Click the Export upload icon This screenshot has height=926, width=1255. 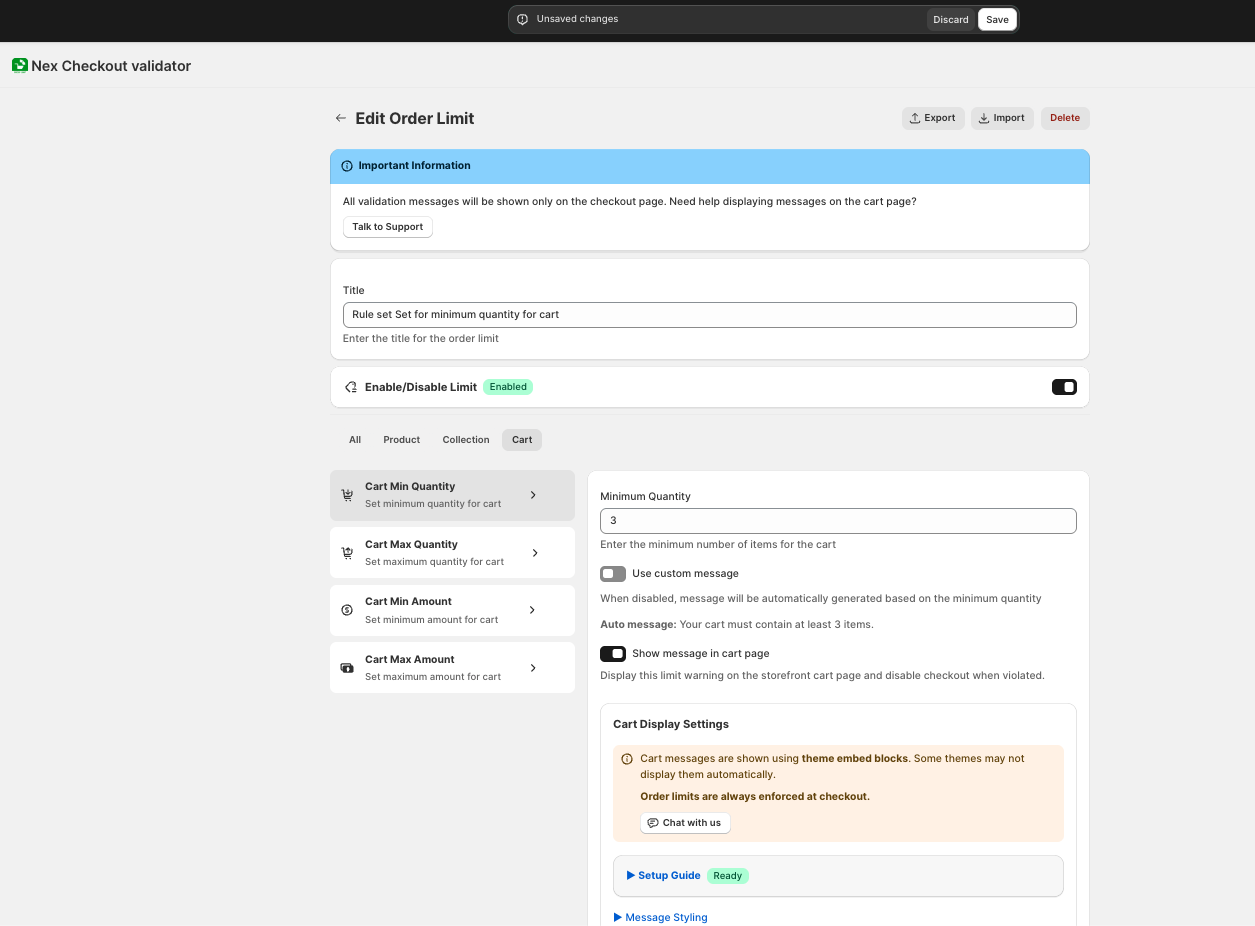(913, 117)
